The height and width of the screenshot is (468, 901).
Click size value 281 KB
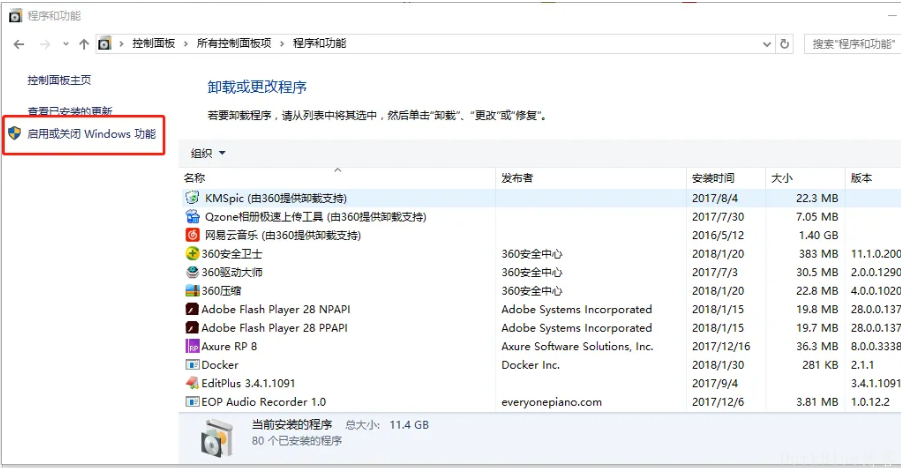(x=820, y=365)
